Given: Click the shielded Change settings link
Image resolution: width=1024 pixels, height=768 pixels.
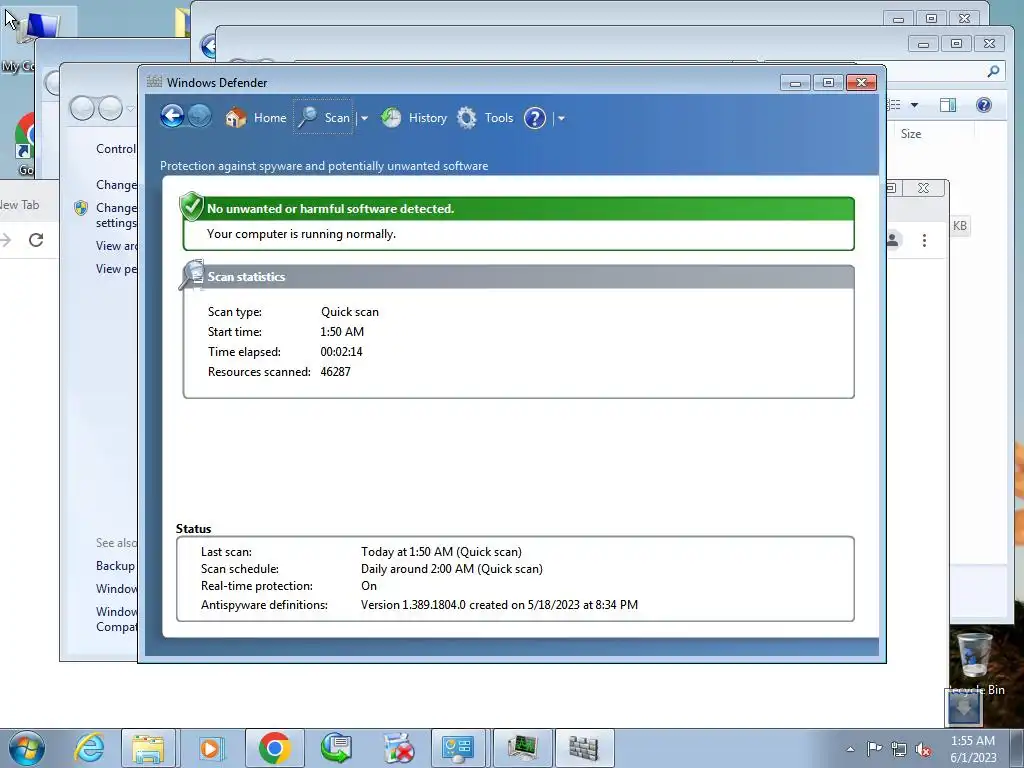Looking at the screenshot, I should tap(116, 215).
